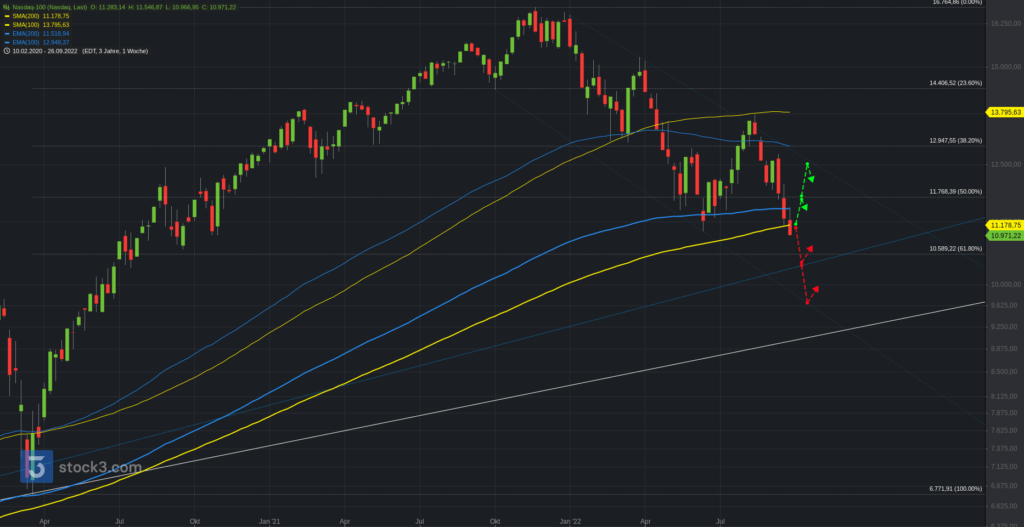Click the 15.000,00 price axis label

1006,67
